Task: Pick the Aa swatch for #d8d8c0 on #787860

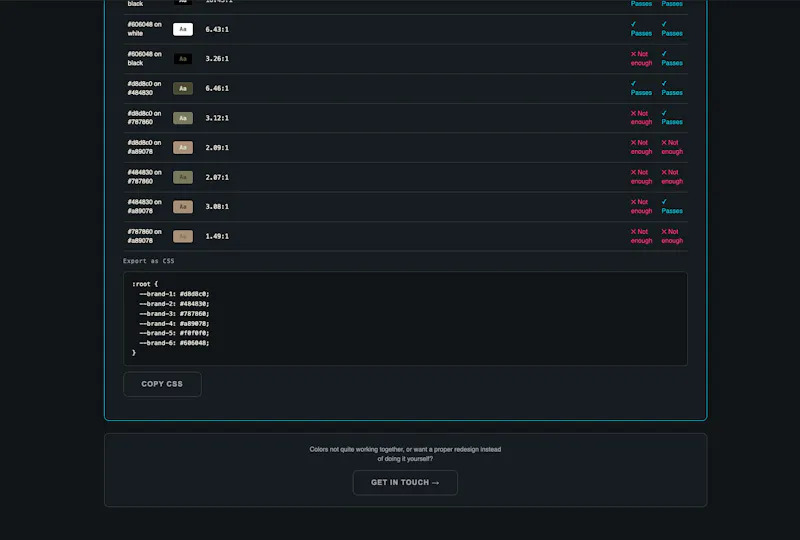Action: pos(183,118)
